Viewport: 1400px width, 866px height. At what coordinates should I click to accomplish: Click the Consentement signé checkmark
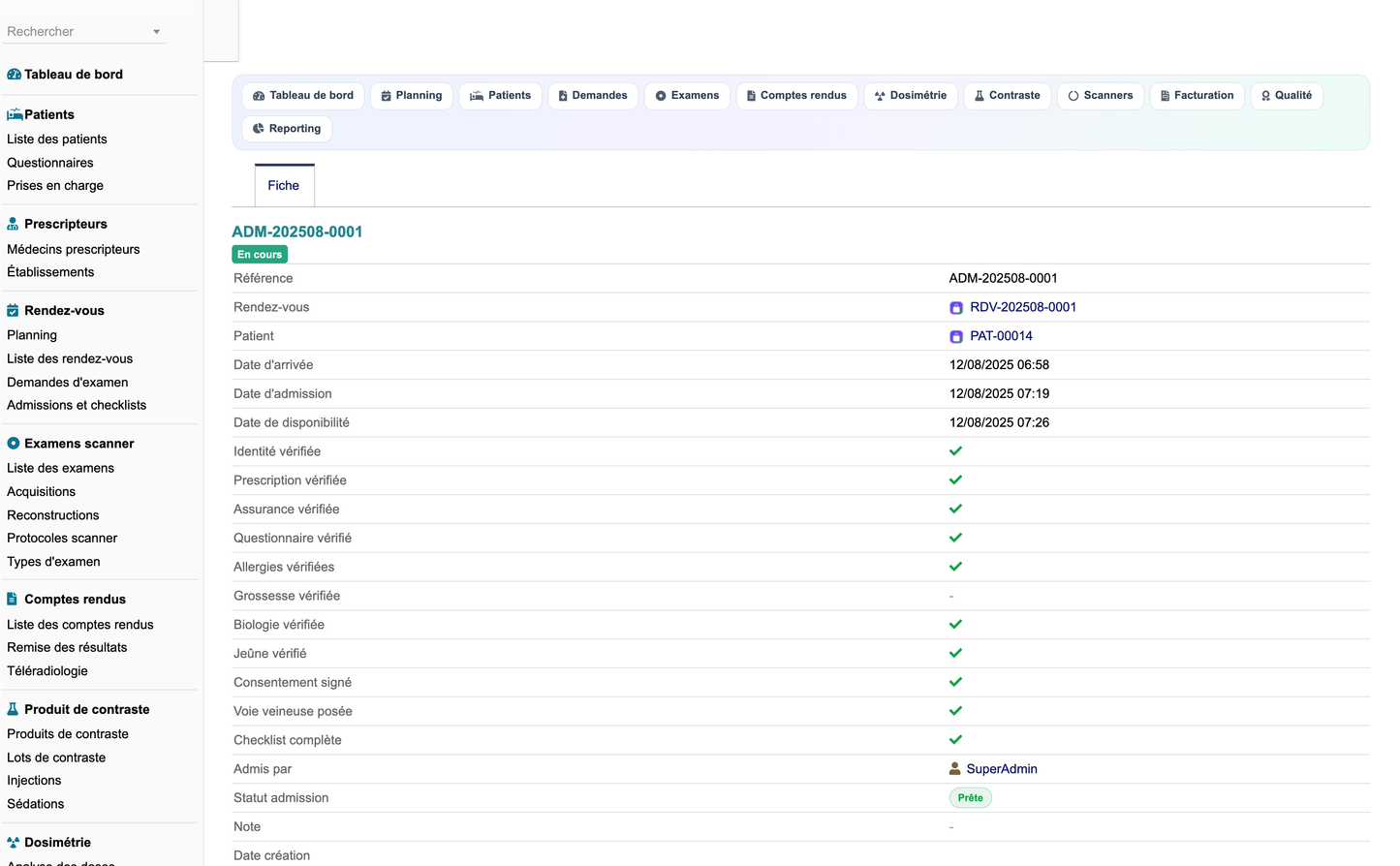point(955,682)
